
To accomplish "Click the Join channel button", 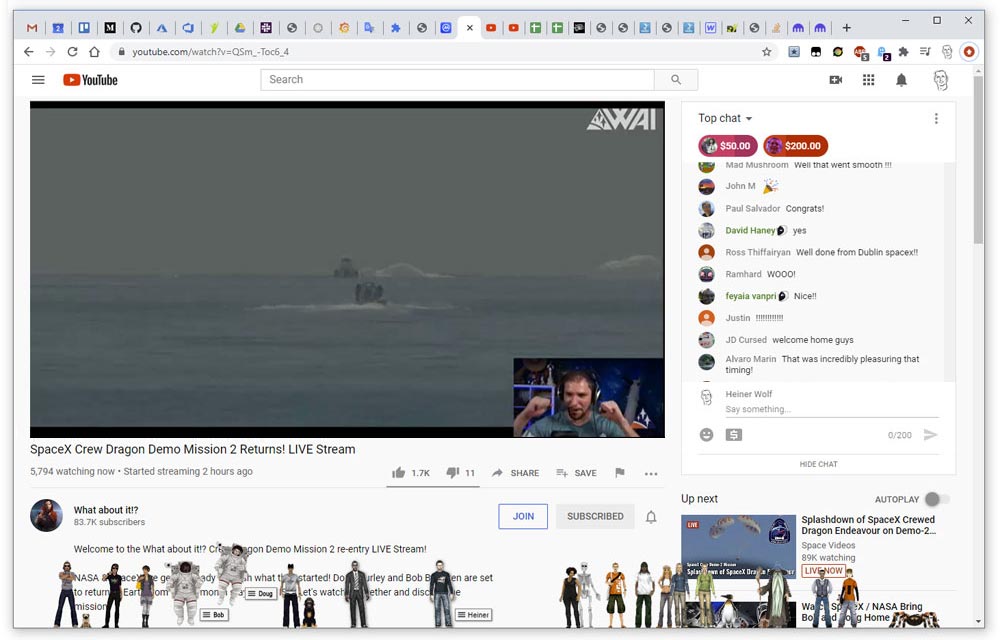I will point(523,516).
